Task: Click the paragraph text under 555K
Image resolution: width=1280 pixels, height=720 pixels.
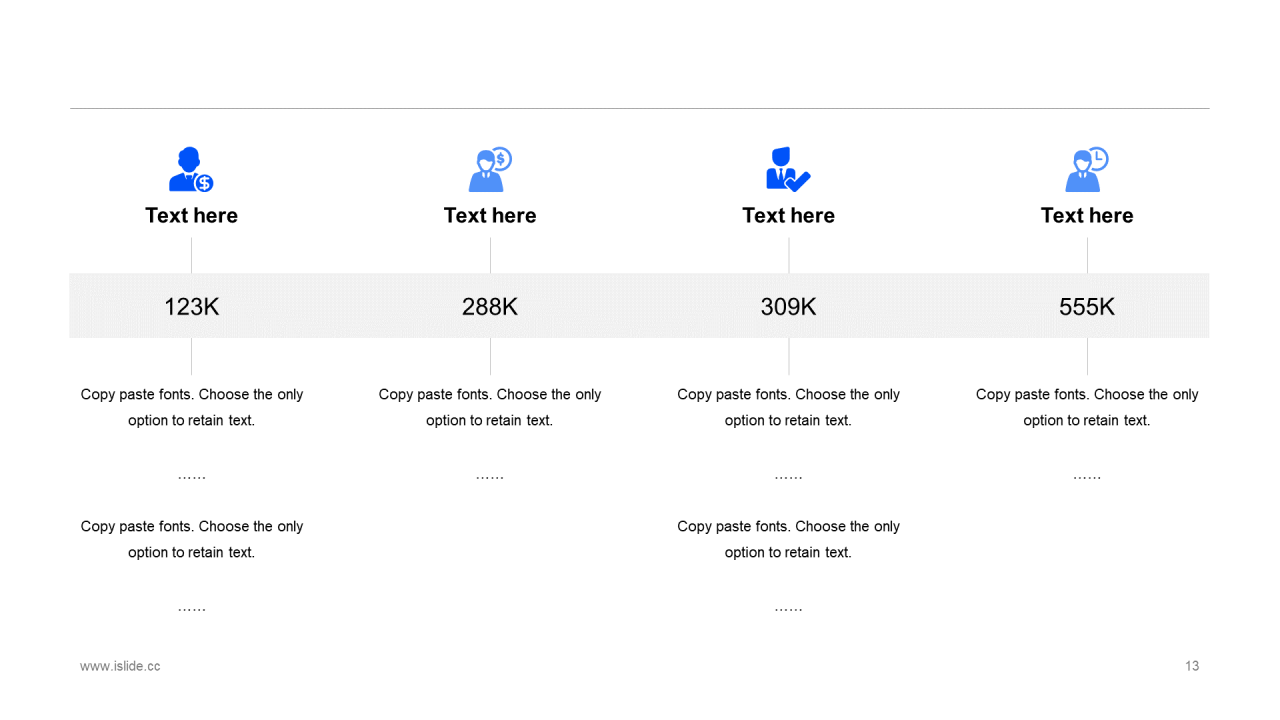Action: 1087,407
